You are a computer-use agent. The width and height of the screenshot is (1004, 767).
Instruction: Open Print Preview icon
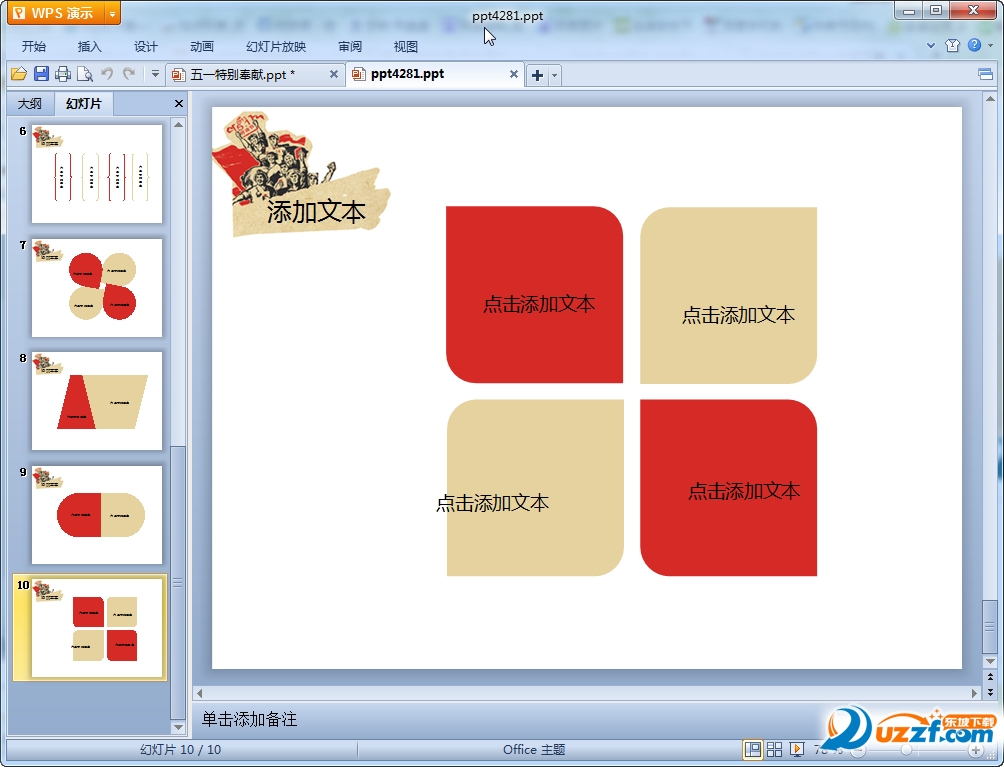coord(85,74)
